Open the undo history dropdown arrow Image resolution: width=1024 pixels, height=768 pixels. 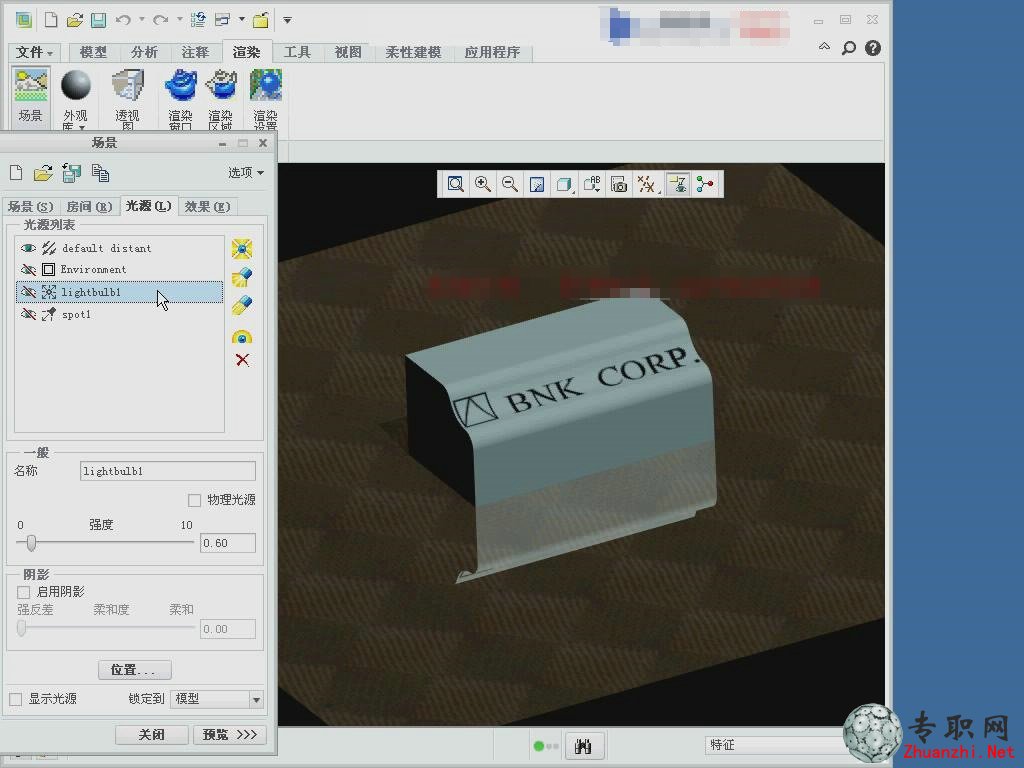click(x=142, y=20)
